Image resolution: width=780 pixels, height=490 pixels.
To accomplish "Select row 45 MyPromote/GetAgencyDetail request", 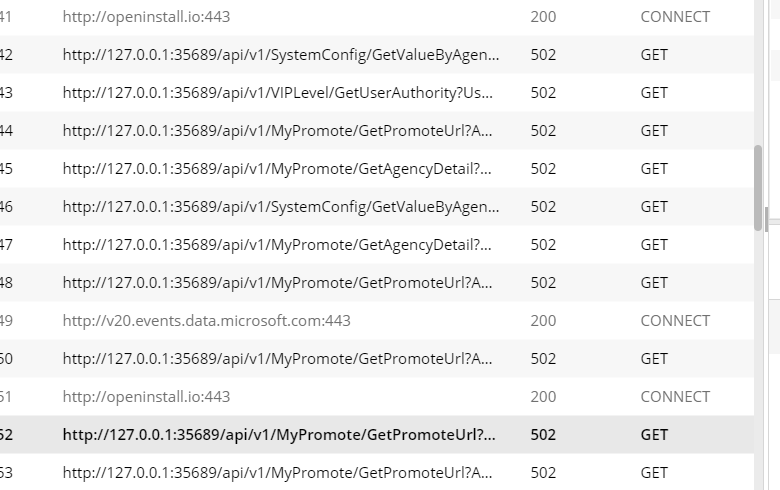I will click(x=377, y=169).
